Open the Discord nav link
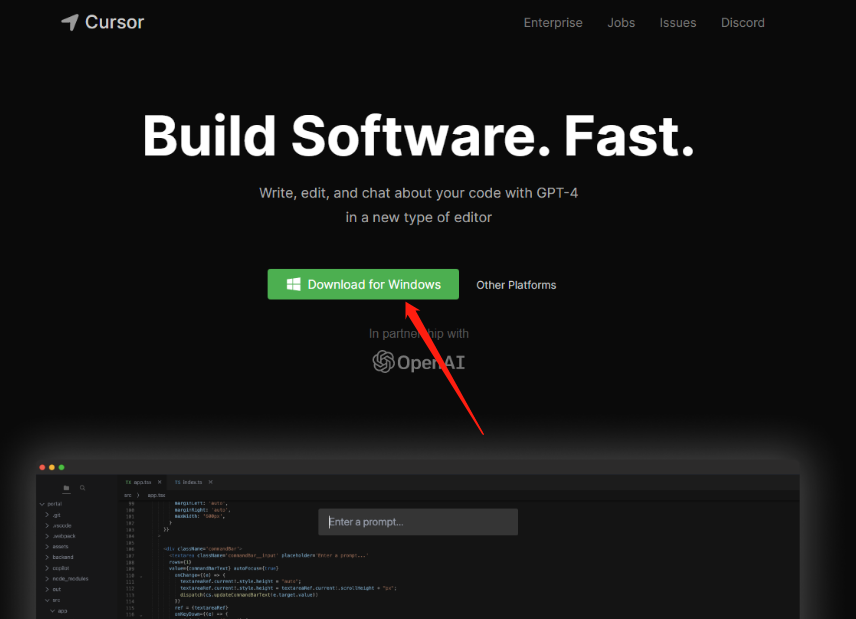856x619 pixels. click(x=742, y=23)
